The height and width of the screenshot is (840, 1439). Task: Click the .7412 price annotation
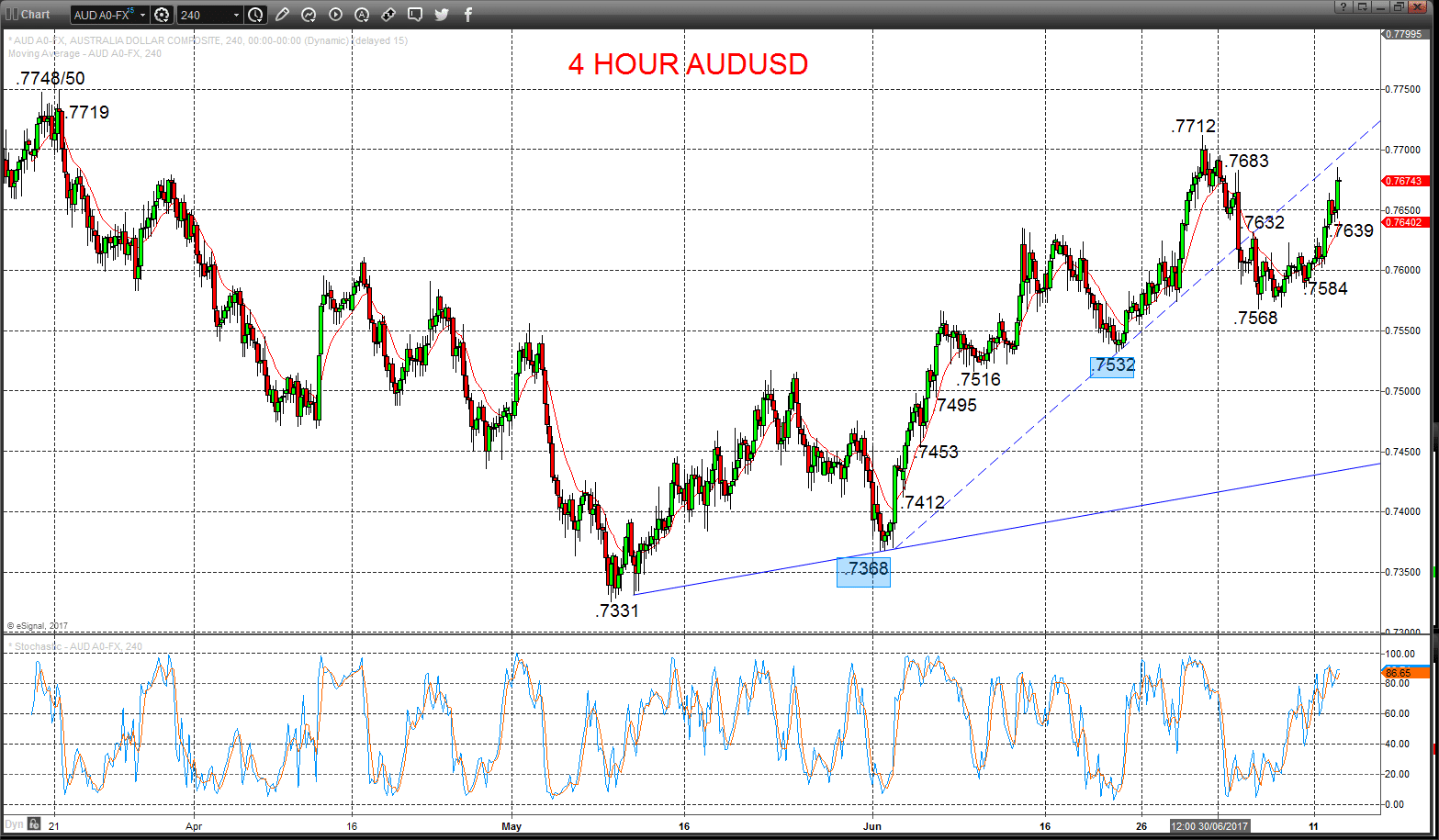922,503
